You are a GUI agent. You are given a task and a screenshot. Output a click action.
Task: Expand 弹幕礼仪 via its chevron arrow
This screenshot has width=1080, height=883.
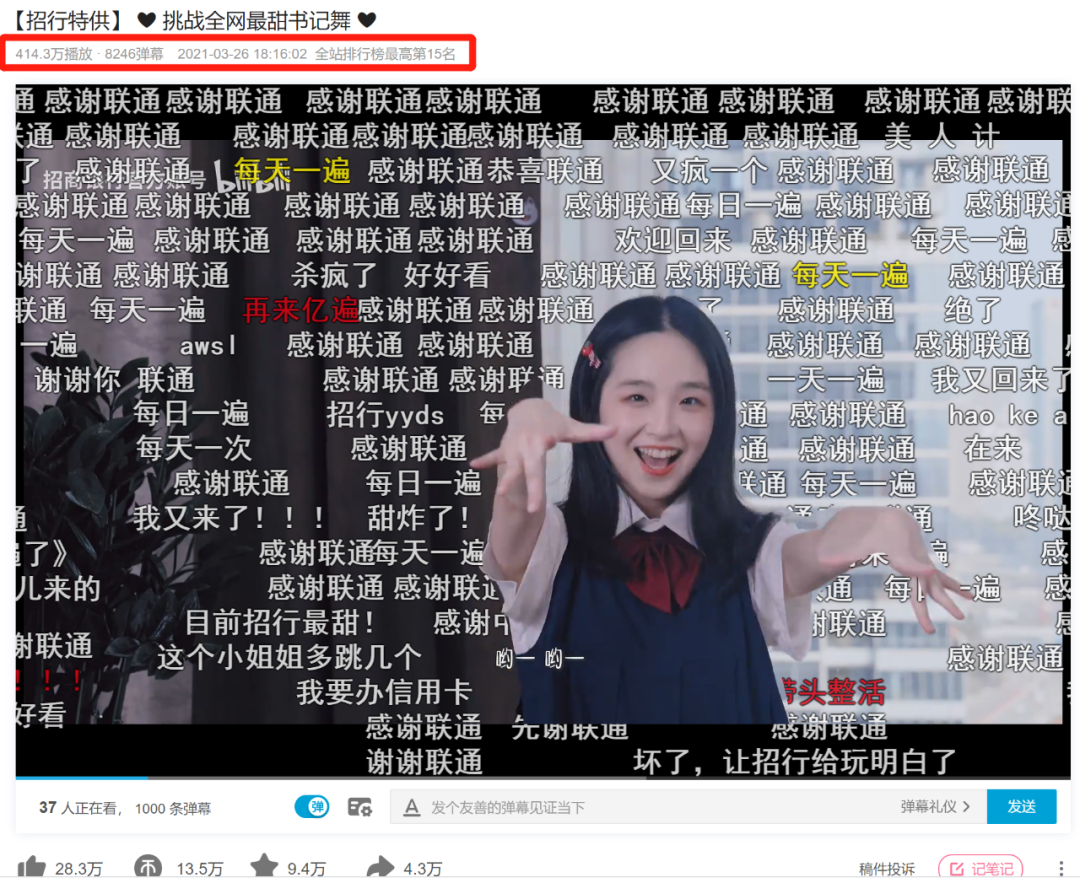click(x=966, y=806)
